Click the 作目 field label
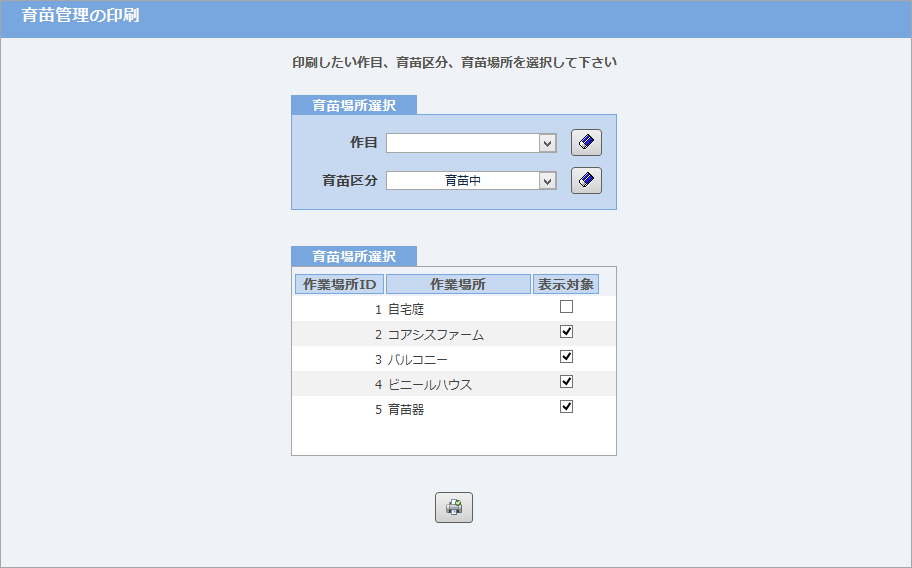The height and width of the screenshot is (568, 912). 364,142
